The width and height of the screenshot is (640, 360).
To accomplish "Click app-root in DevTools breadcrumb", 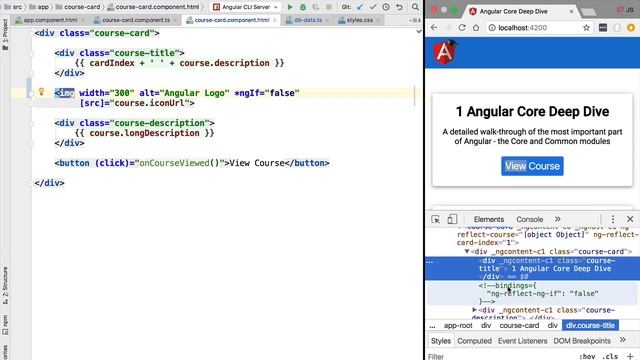I will pos(458,325).
